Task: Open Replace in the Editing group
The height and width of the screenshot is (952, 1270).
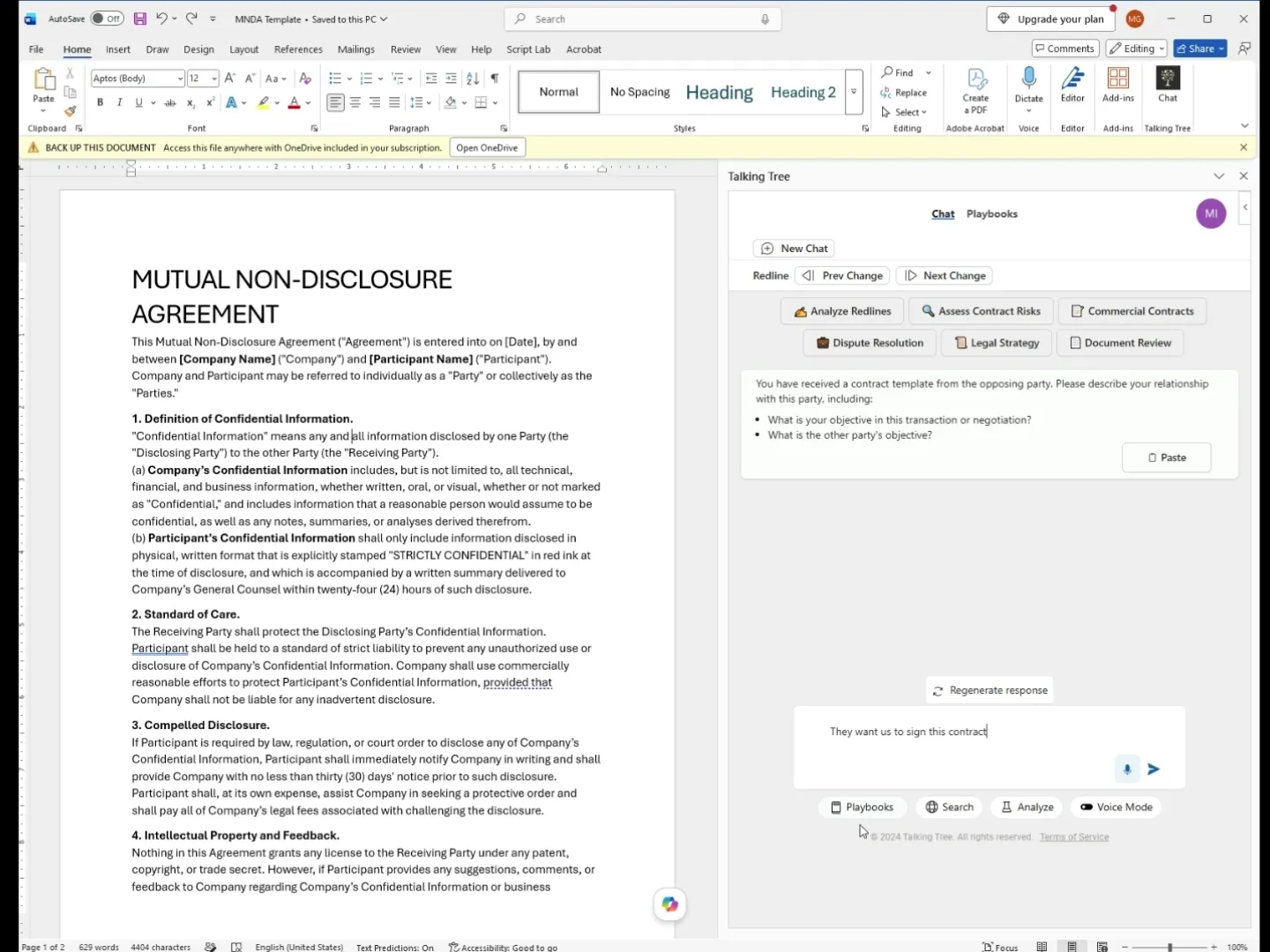Action: tap(904, 93)
